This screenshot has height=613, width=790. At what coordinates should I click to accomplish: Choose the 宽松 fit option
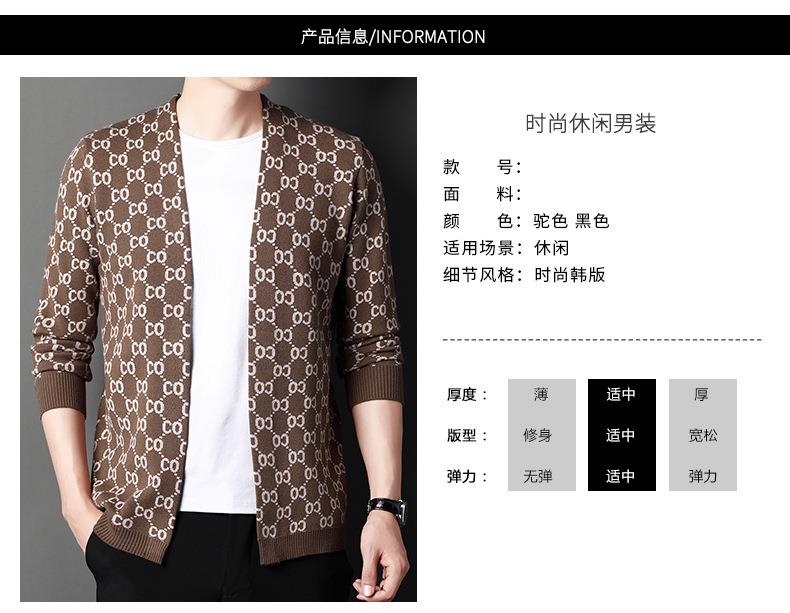[703, 435]
